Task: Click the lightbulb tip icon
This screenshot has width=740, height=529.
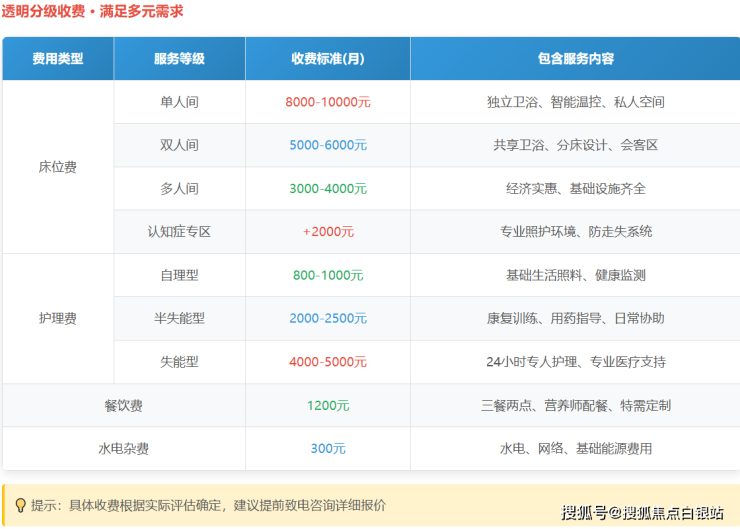Action: pos(19,506)
